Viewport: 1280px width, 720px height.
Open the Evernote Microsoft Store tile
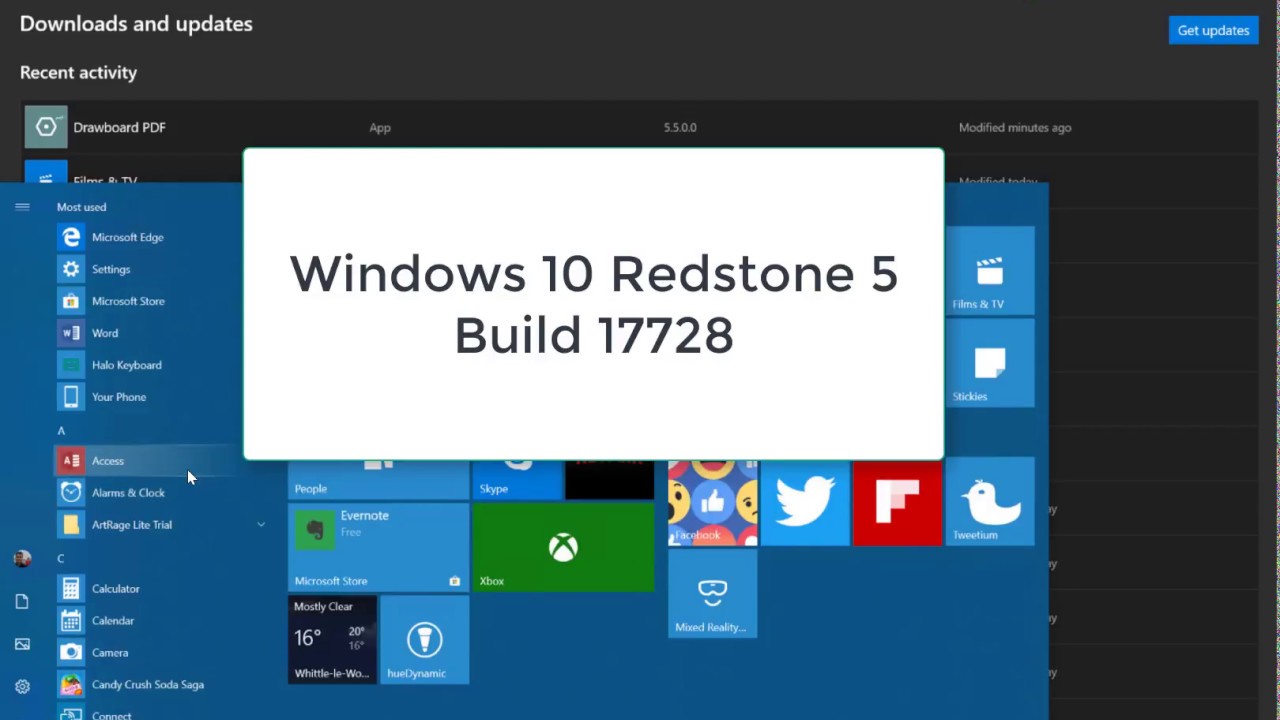[378, 547]
